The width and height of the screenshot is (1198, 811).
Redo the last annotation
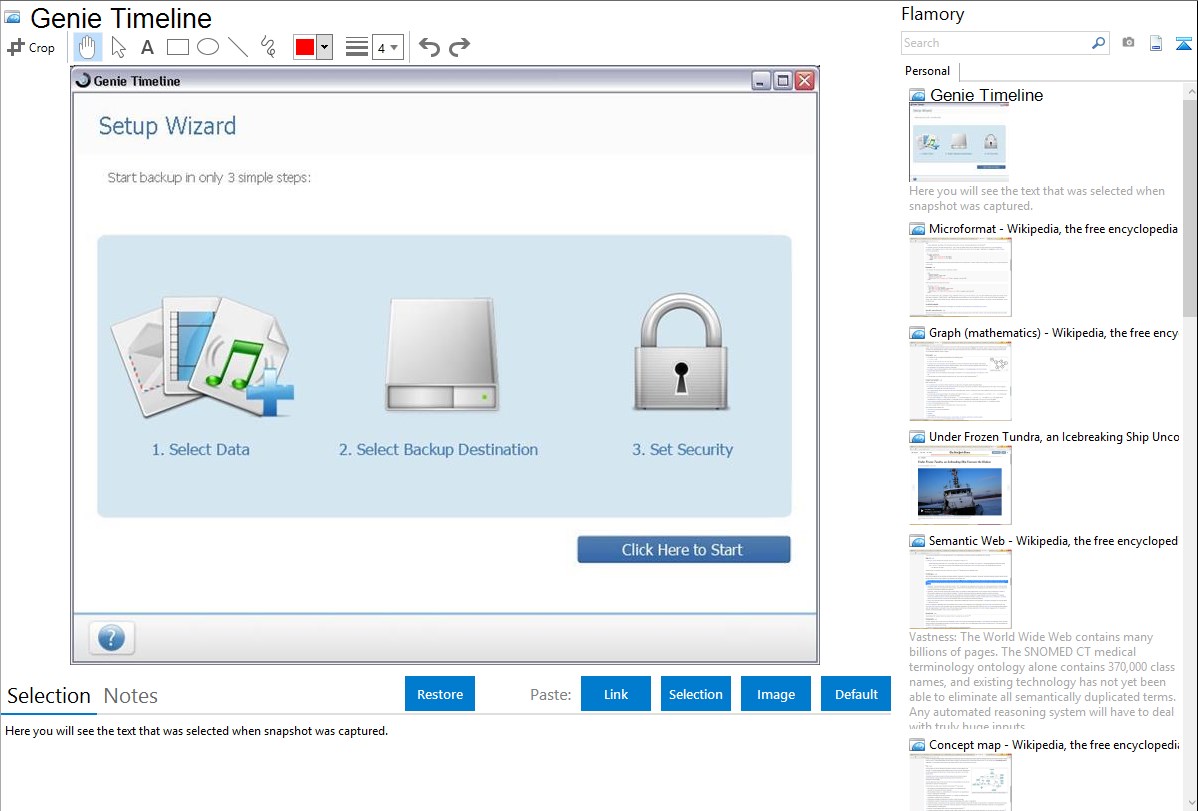[459, 47]
